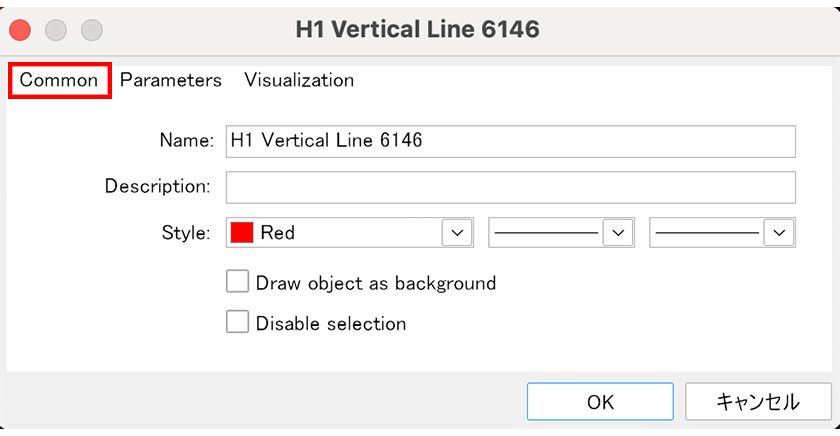Screen dimensions: 840x436
Task: Click into the Name text field
Action: coord(510,141)
